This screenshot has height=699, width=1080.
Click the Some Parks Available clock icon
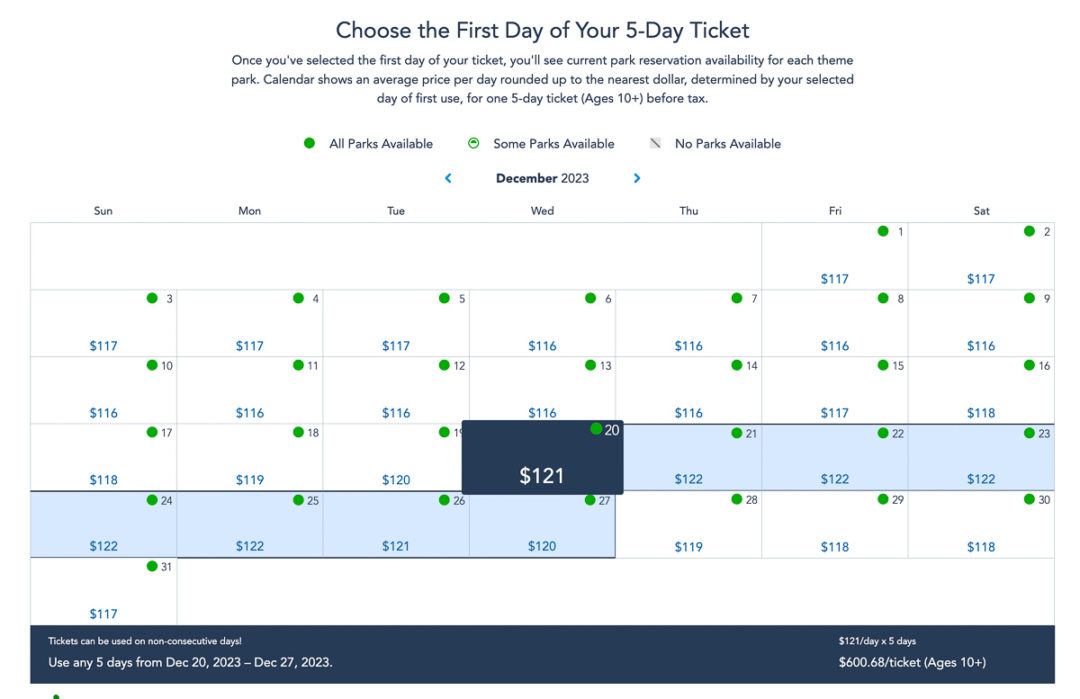click(x=473, y=143)
